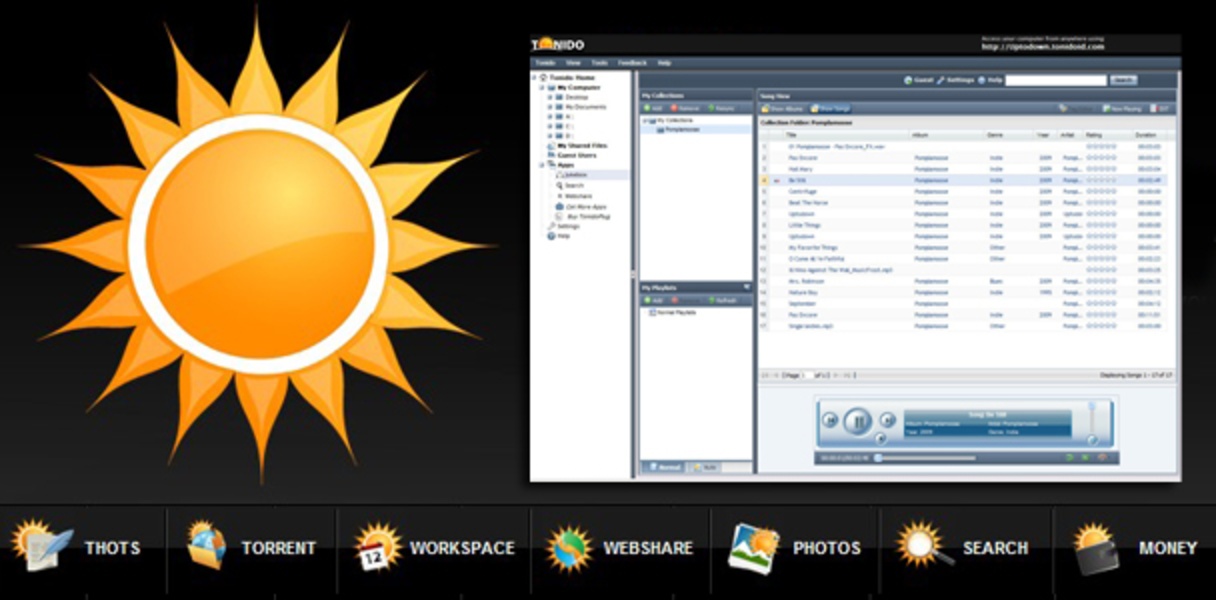This screenshot has height=600, width=1216.
Task: Open the Thots app icon
Action: point(42,546)
